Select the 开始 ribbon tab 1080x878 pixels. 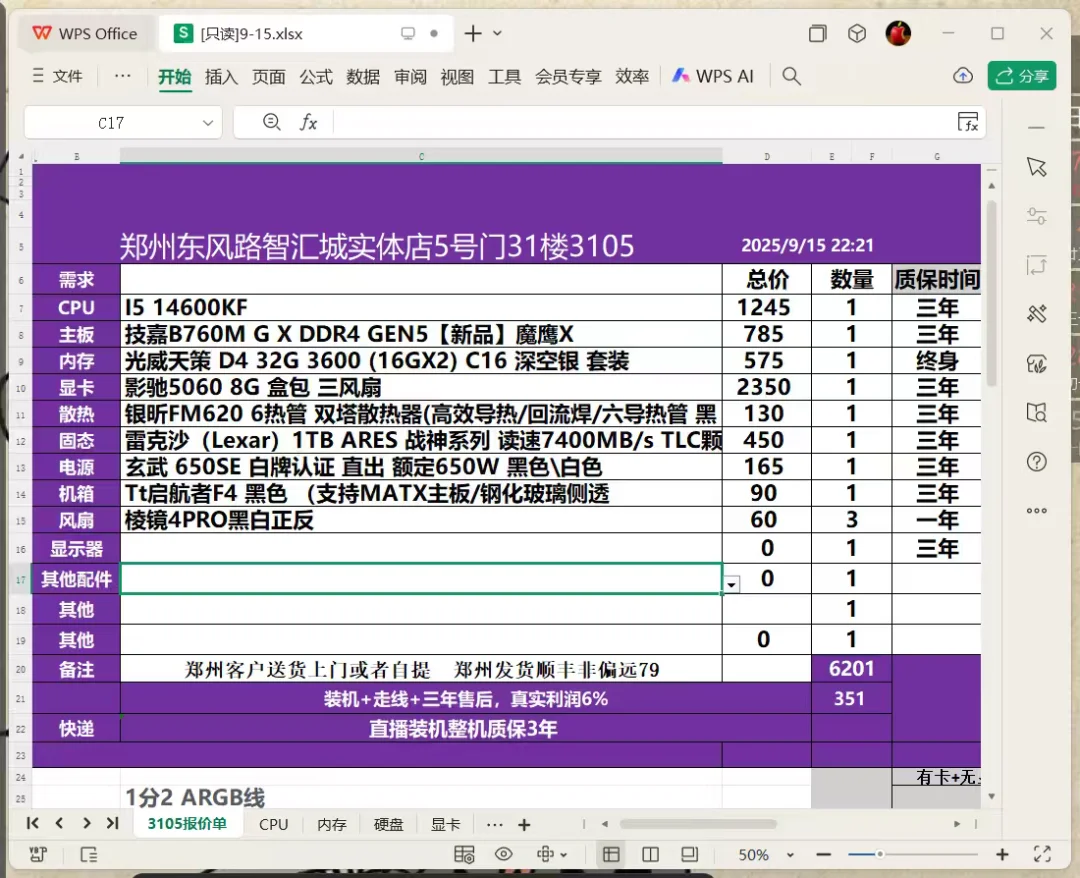174,76
